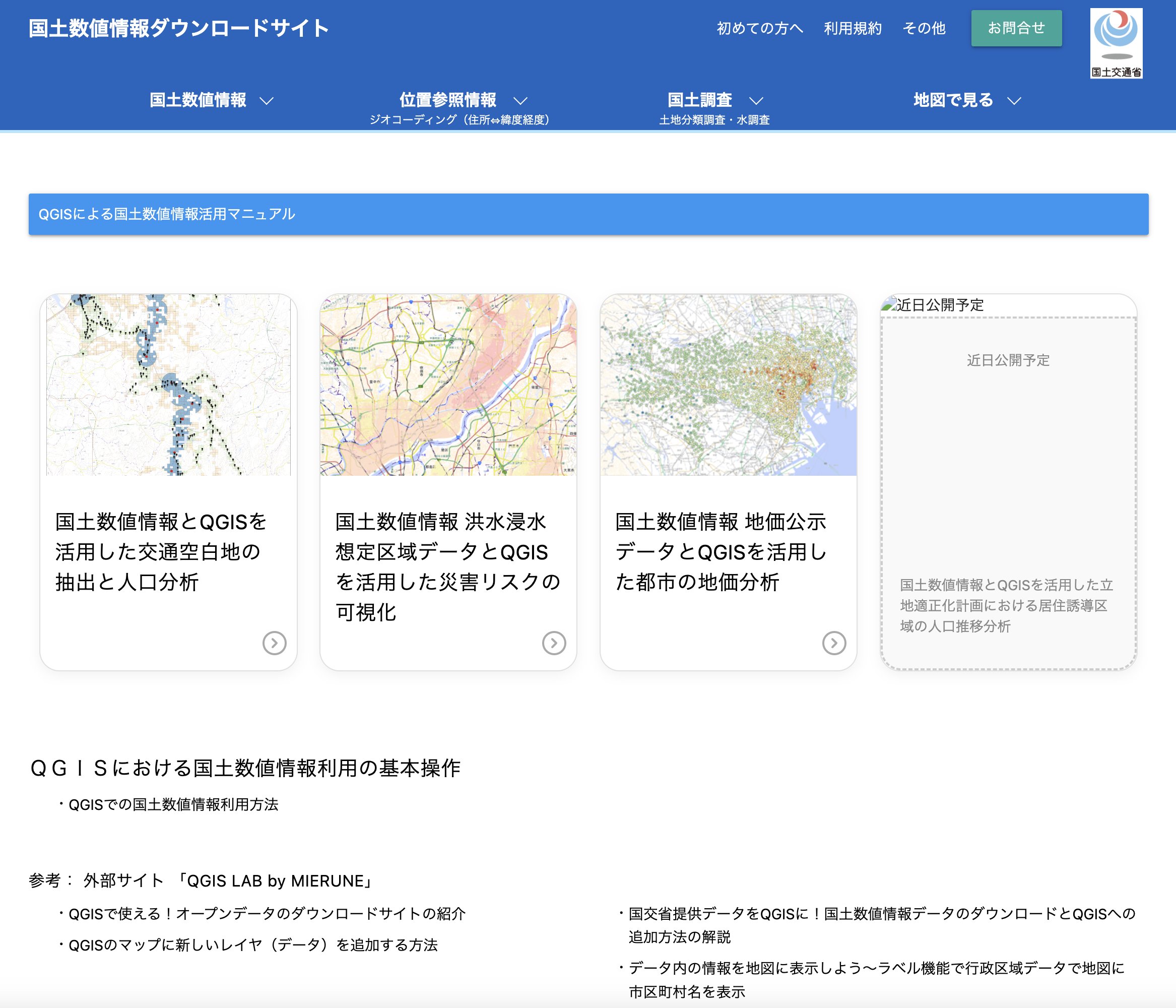1176x1008 pixels.
Task: Open the first card's detail arrow icon
Action: tap(276, 644)
